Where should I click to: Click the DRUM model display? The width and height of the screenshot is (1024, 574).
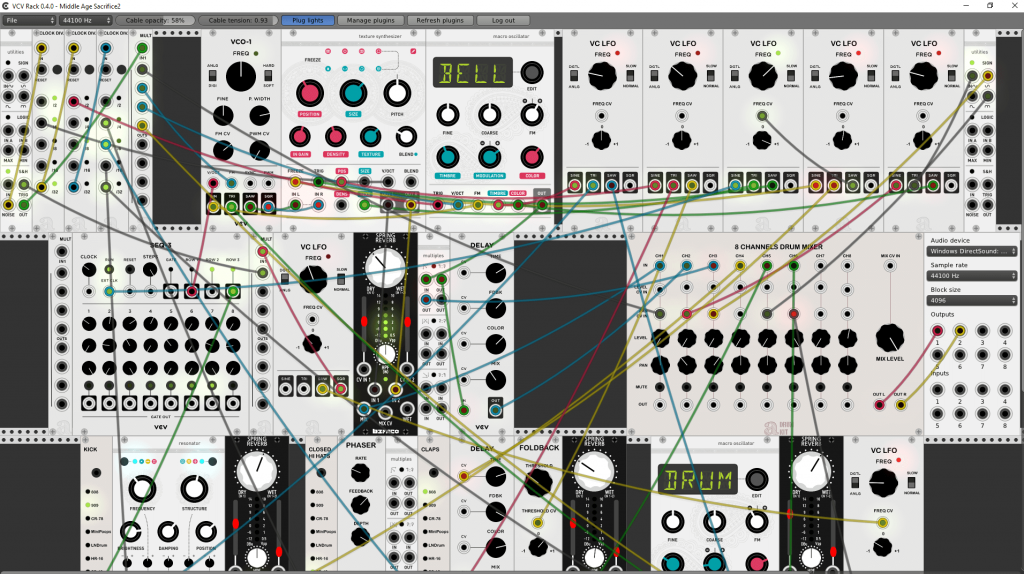pos(697,480)
